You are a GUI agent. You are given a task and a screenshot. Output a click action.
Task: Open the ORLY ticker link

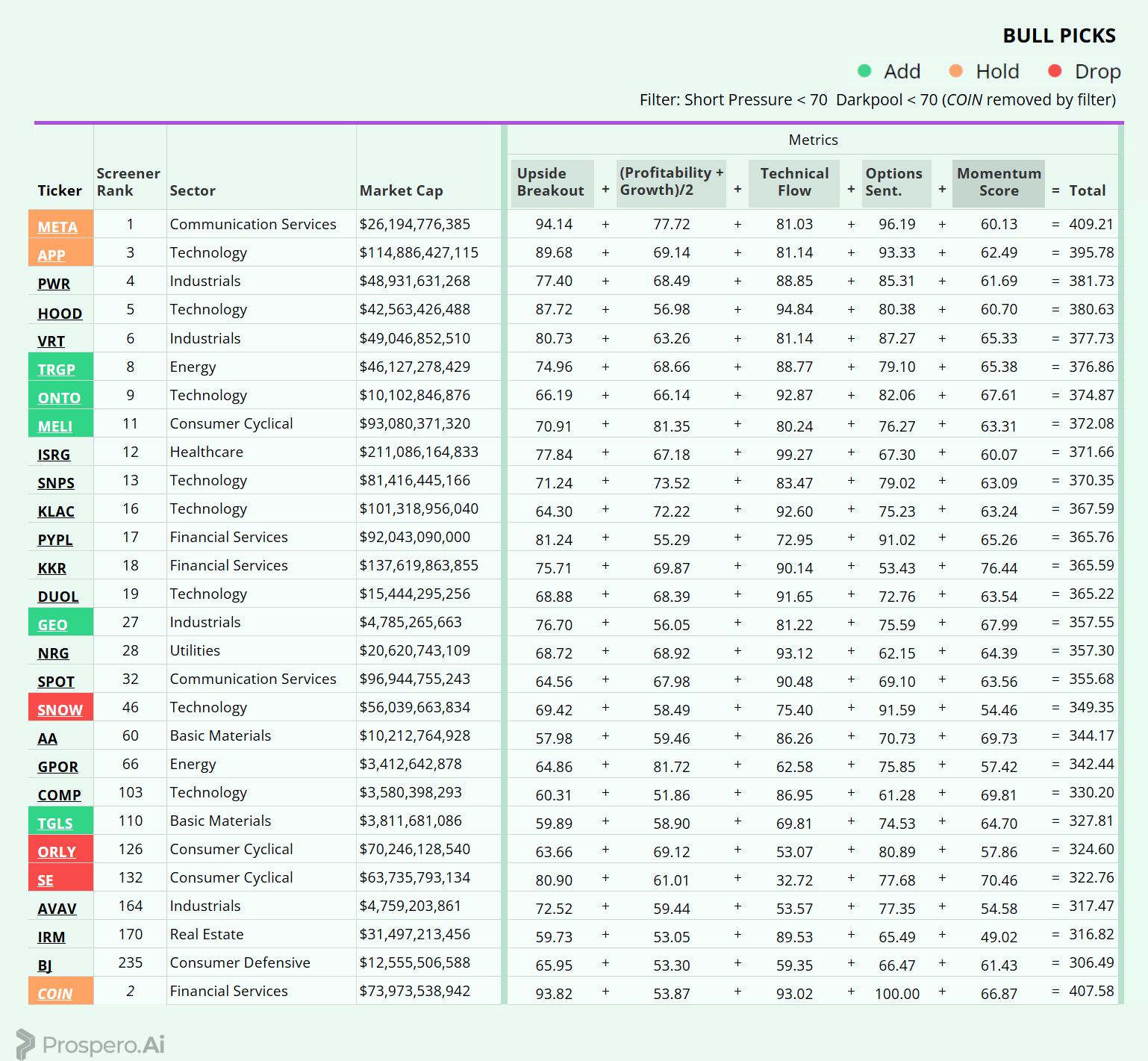point(57,852)
